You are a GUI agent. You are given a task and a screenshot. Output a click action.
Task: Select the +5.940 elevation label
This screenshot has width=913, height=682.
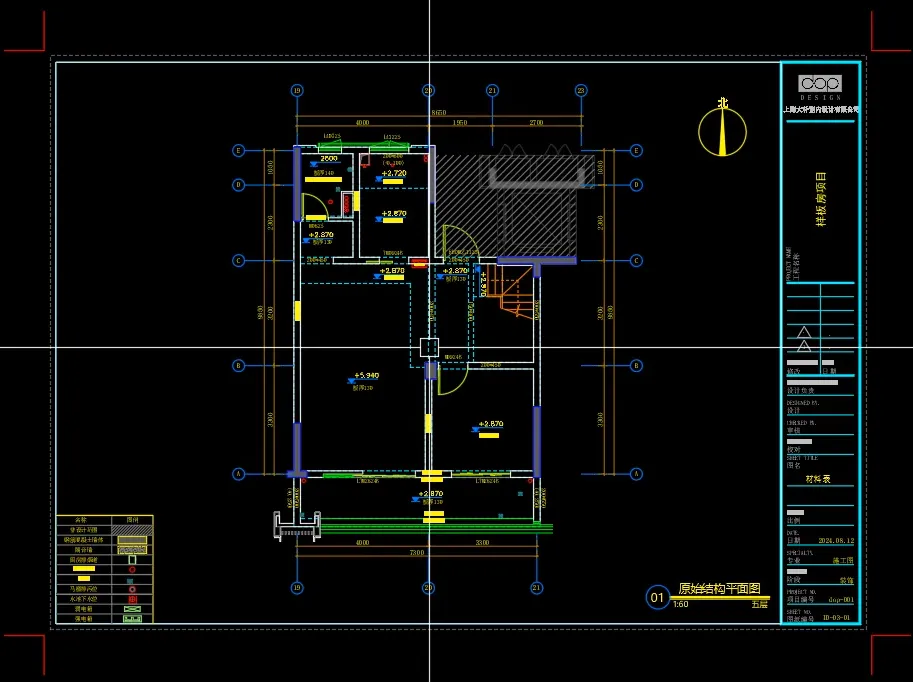pyautogui.click(x=366, y=376)
